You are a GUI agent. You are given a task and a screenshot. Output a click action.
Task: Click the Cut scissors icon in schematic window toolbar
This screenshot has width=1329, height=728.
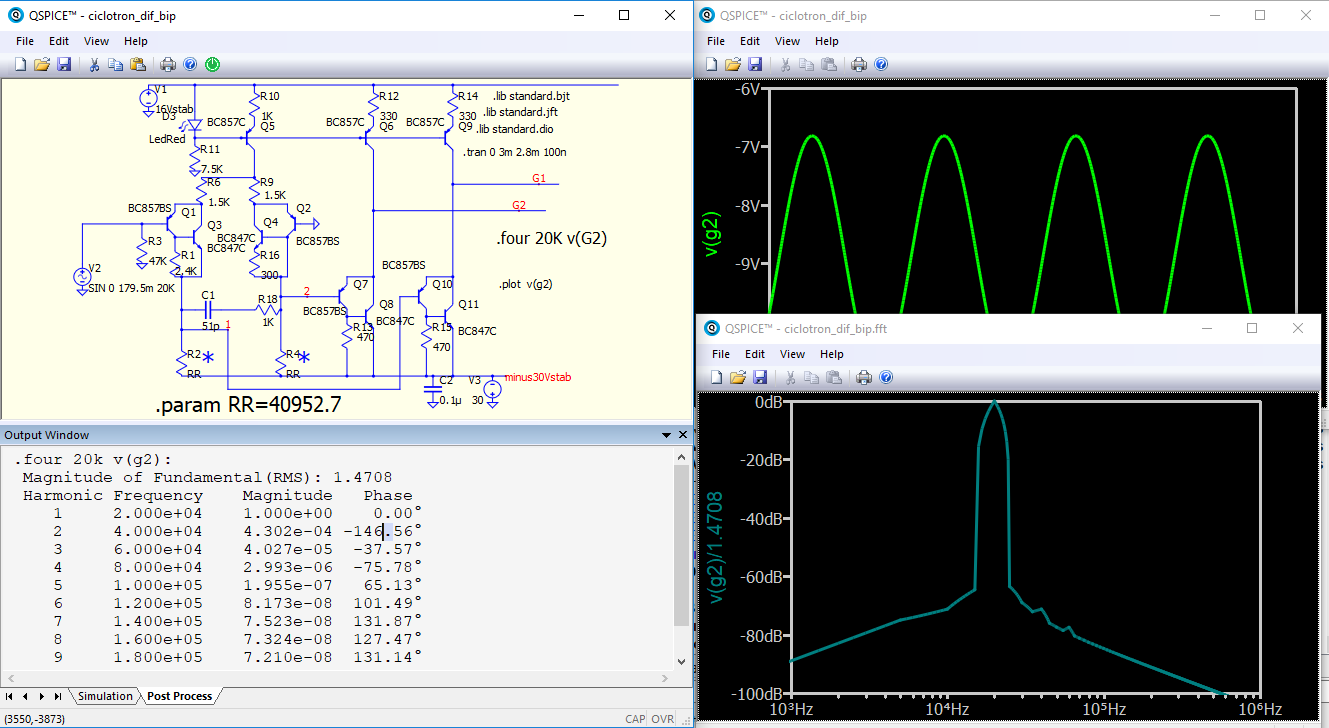94,65
